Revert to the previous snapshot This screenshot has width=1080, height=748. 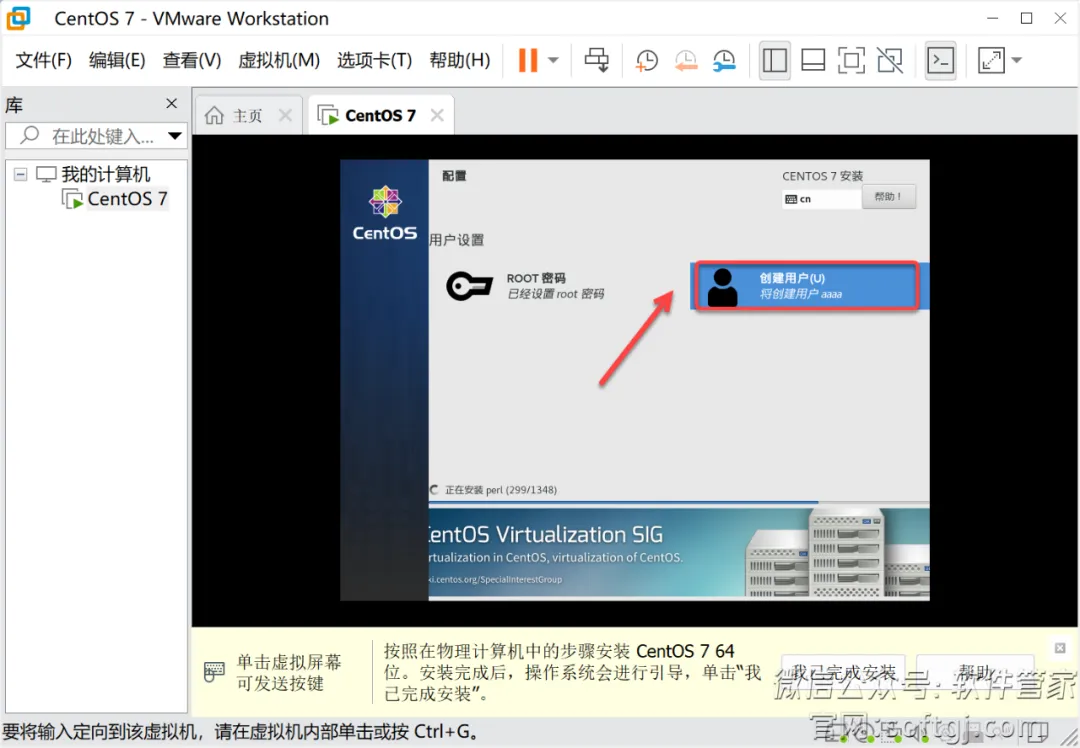(x=685, y=61)
